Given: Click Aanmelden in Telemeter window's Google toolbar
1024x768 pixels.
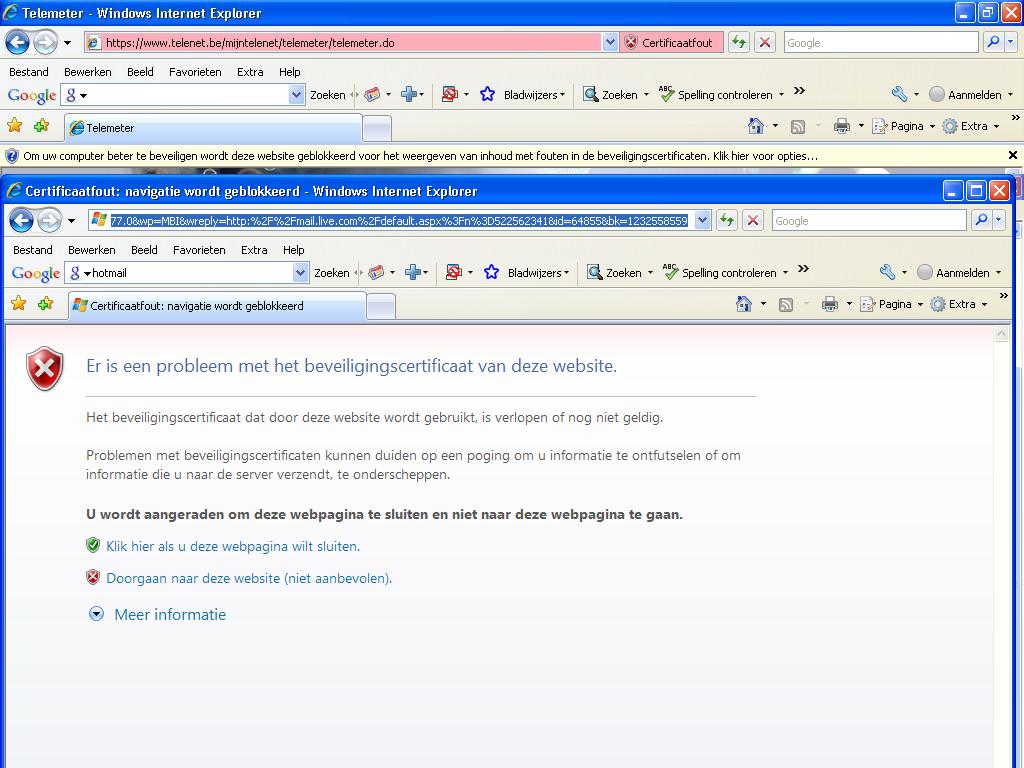Looking at the screenshot, I should tap(967, 95).
